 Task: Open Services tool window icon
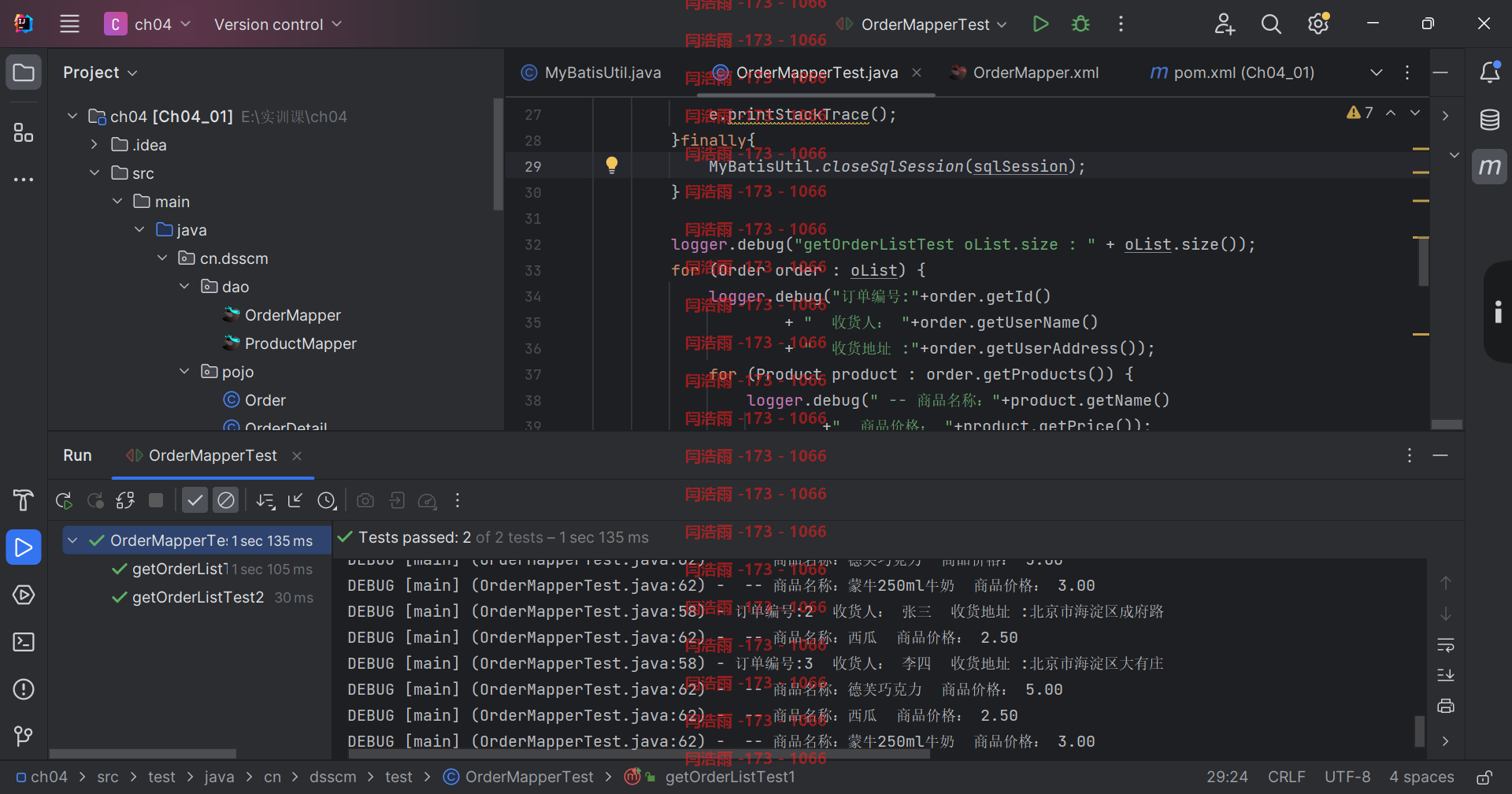24,595
